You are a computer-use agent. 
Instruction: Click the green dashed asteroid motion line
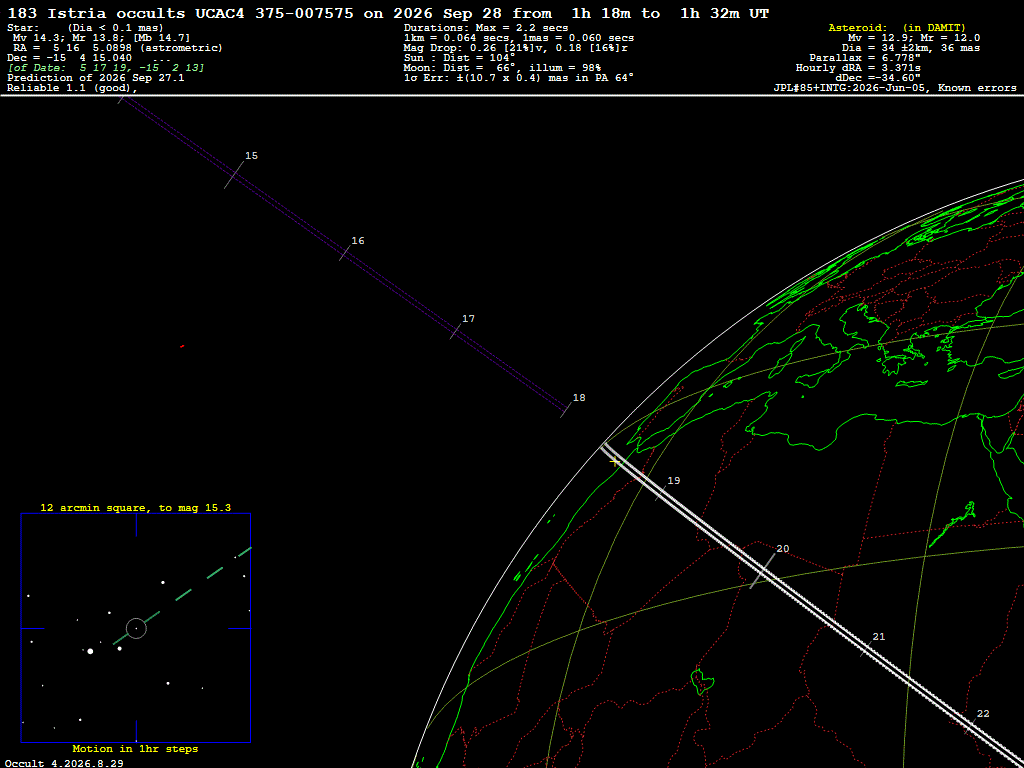pyautogui.click(x=182, y=596)
